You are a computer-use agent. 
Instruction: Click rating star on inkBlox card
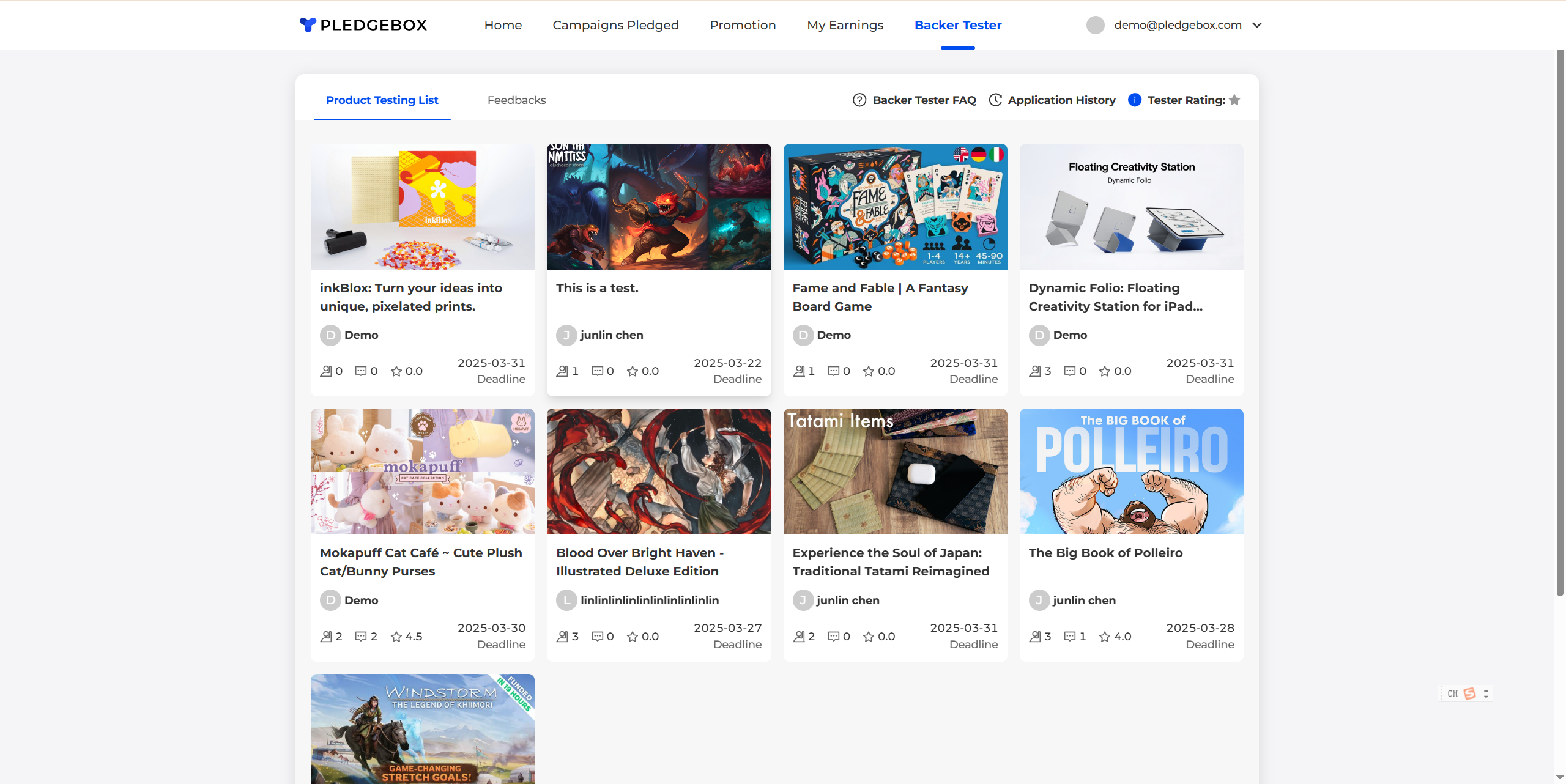click(396, 371)
